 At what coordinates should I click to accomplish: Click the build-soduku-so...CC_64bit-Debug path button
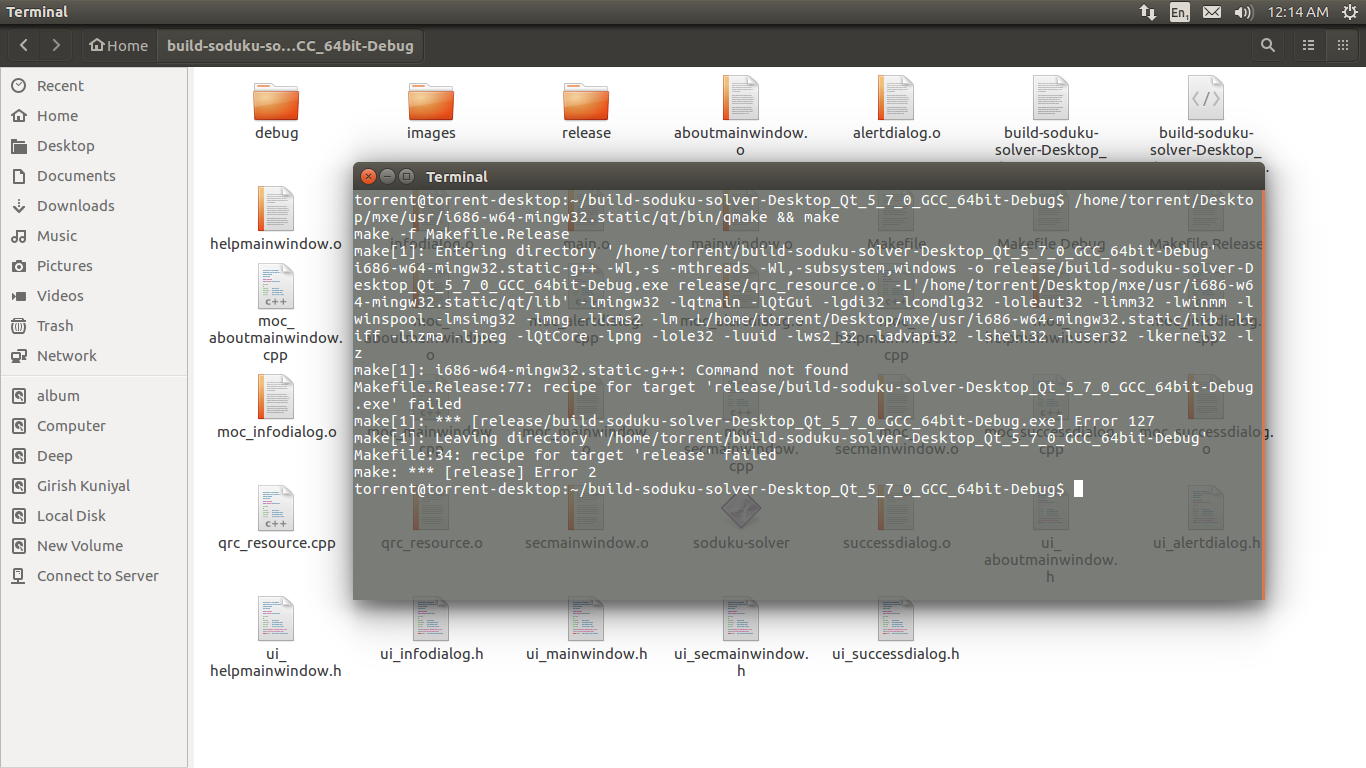pos(289,45)
